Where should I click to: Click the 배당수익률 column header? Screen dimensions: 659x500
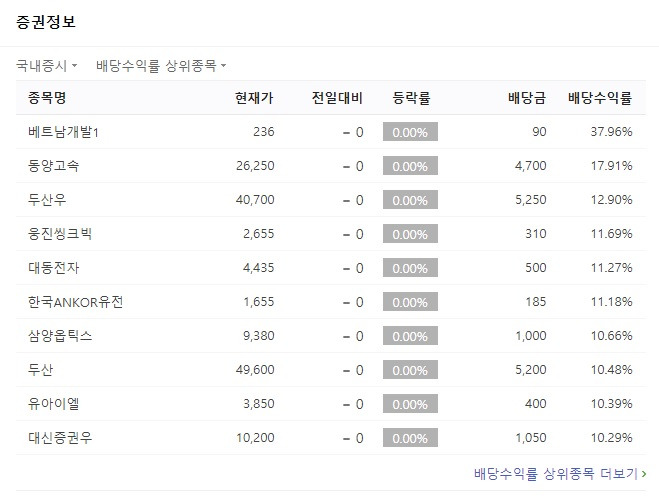(x=600, y=98)
